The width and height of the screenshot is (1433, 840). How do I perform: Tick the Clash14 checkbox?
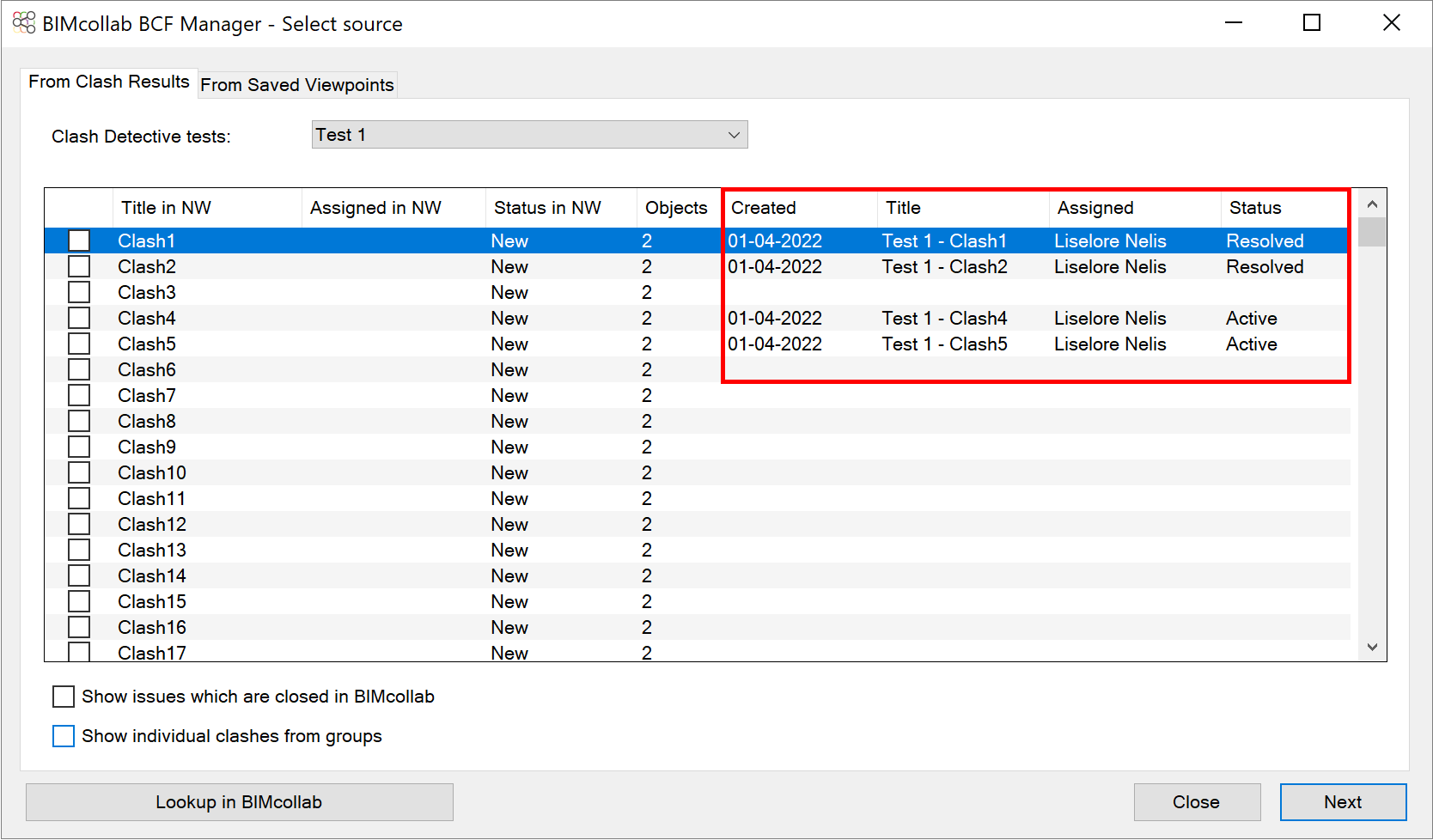(79, 575)
